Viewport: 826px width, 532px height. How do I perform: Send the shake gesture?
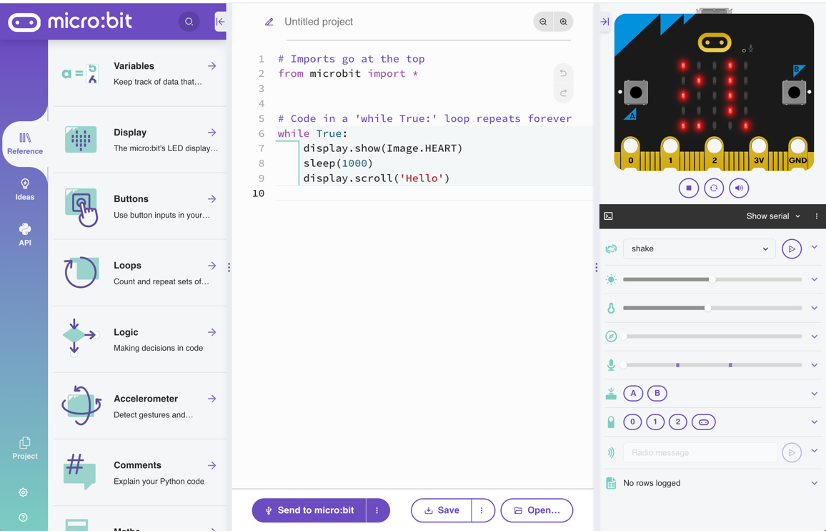[x=792, y=249]
